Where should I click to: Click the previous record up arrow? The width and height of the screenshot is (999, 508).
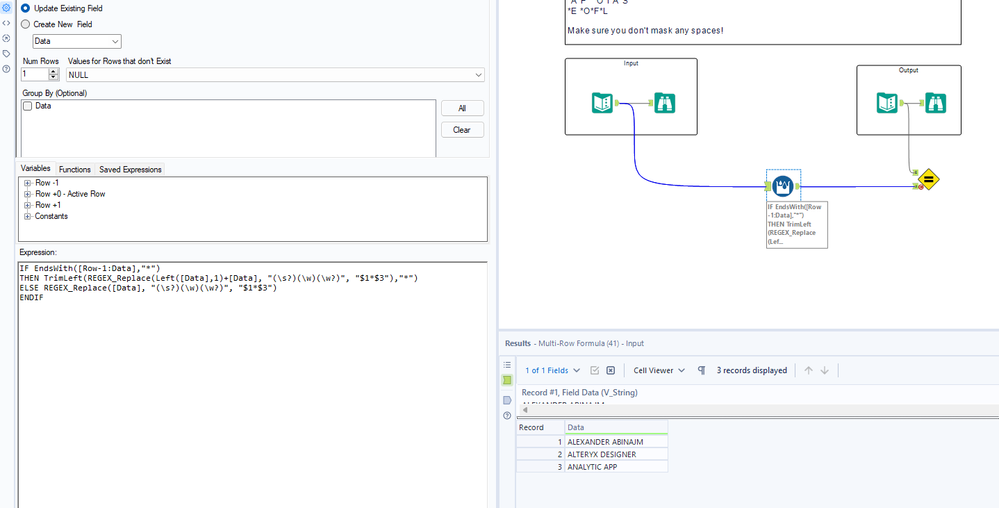coord(809,370)
